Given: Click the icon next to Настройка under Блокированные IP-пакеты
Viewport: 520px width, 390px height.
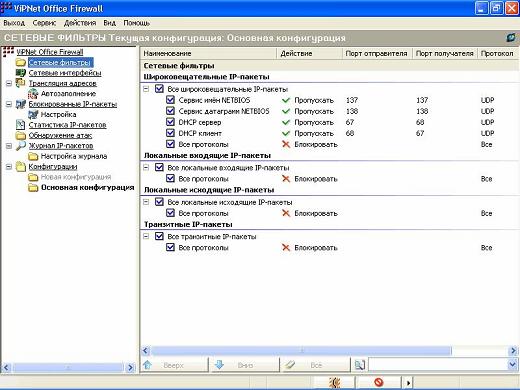Looking at the screenshot, I should (x=33, y=114).
